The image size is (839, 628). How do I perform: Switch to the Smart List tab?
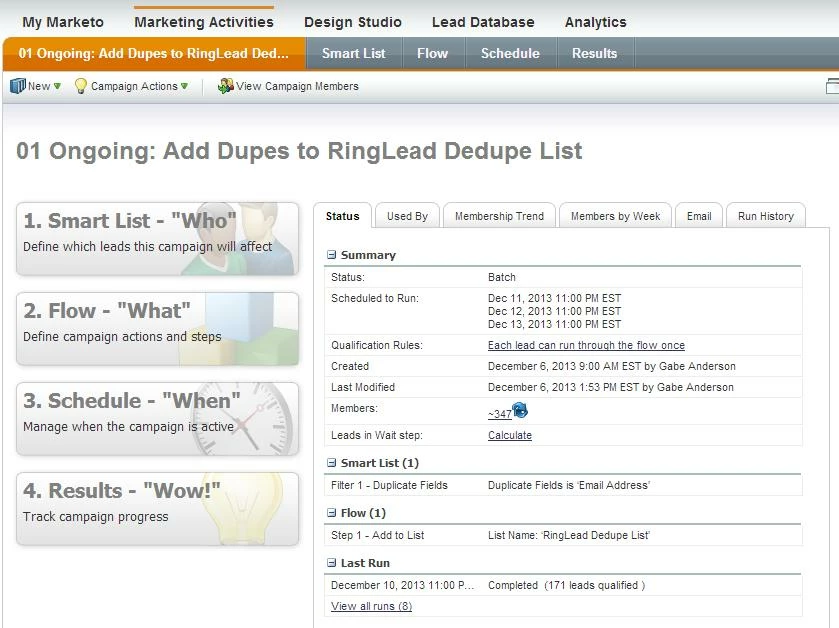354,53
